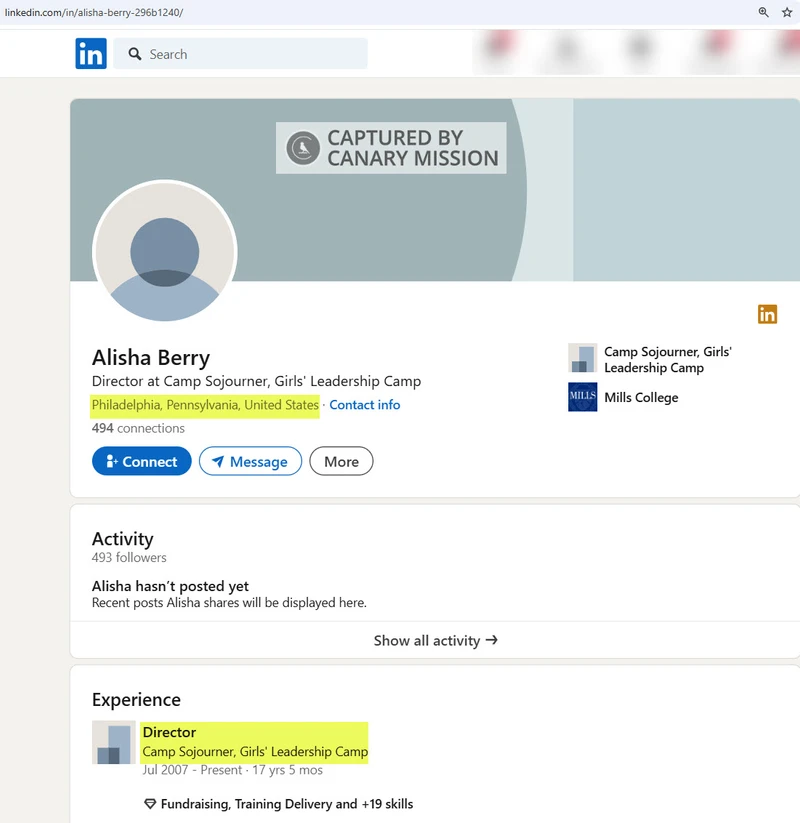Click the Experience section heading
Image resolution: width=800 pixels, height=823 pixels.
click(136, 700)
